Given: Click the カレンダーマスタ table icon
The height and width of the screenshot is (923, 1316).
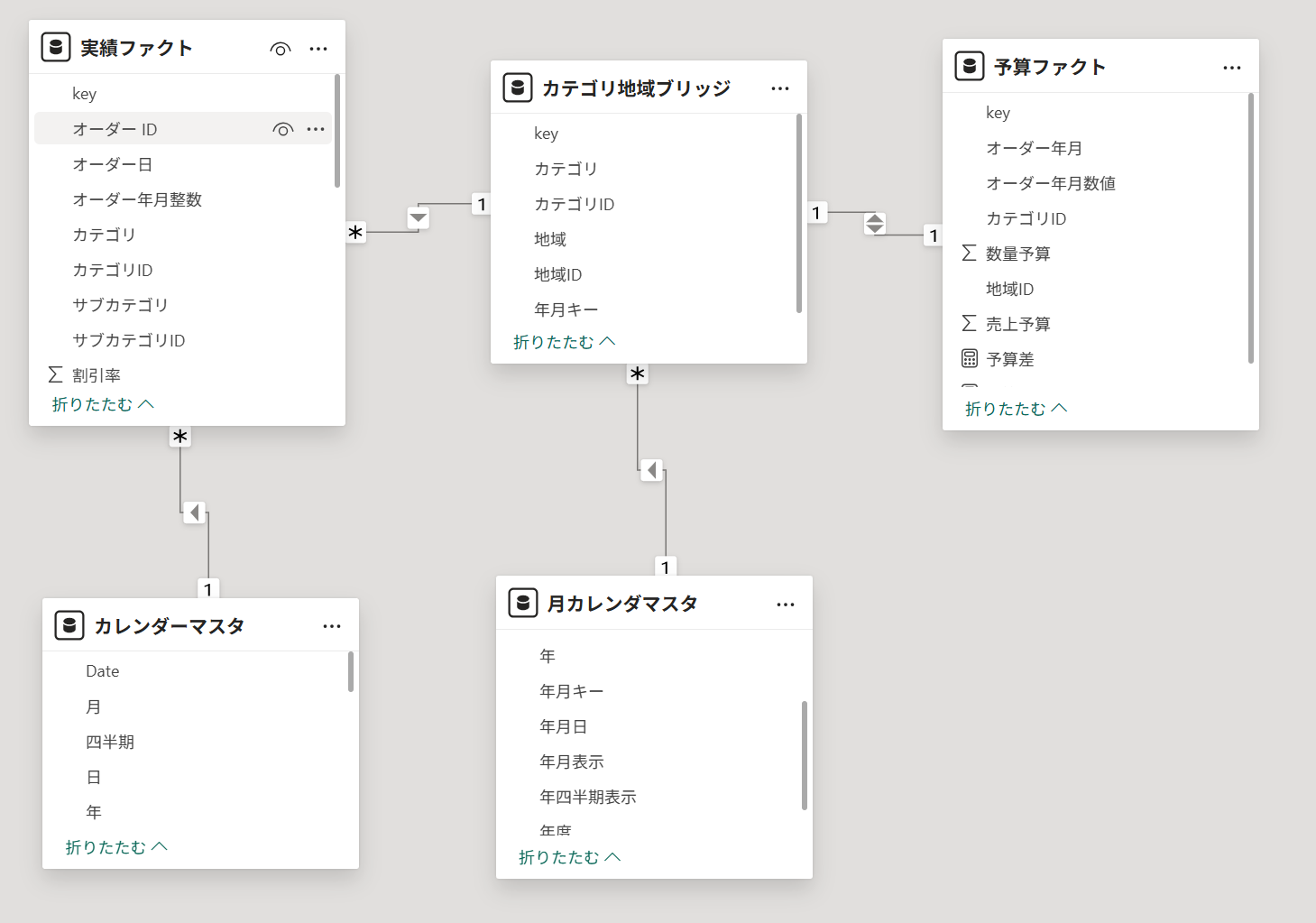Looking at the screenshot, I should click(69, 625).
